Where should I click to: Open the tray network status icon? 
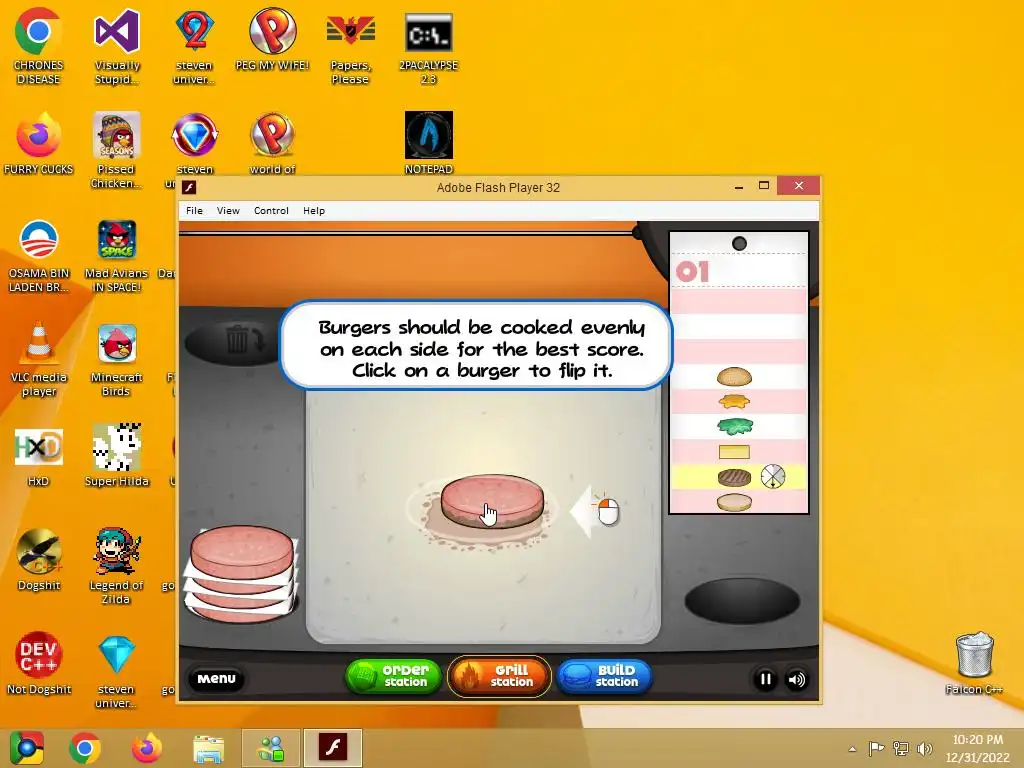click(x=901, y=749)
